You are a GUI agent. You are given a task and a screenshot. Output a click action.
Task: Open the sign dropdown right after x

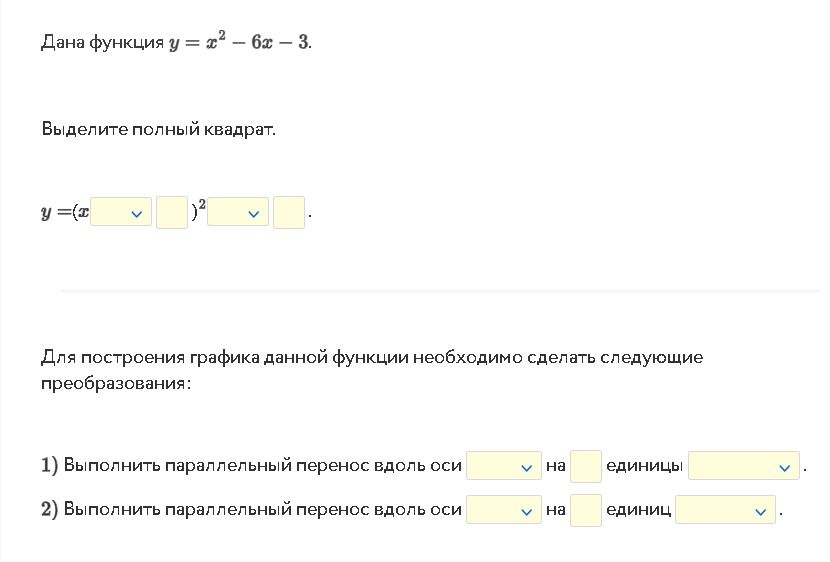(121, 212)
